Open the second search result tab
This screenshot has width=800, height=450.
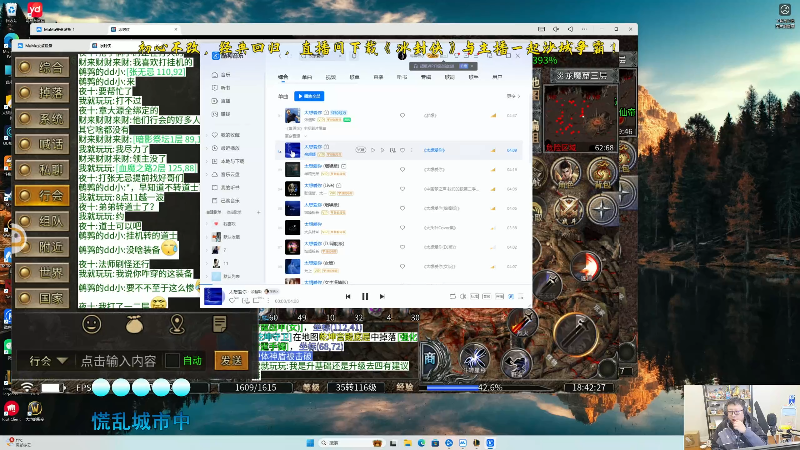point(307,77)
